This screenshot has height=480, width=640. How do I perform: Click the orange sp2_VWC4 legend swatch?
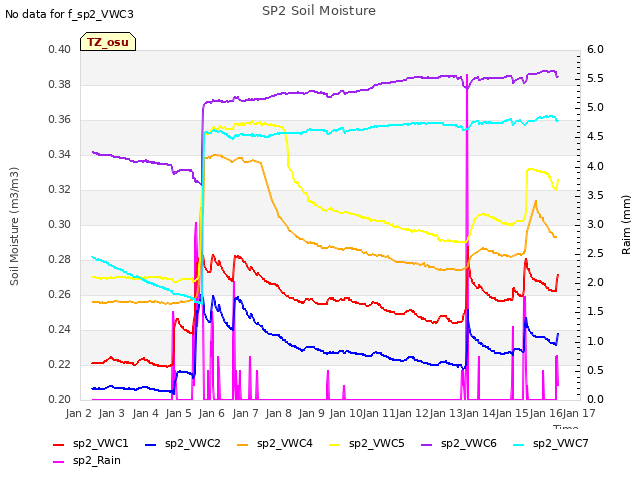pyautogui.click(x=243, y=444)
